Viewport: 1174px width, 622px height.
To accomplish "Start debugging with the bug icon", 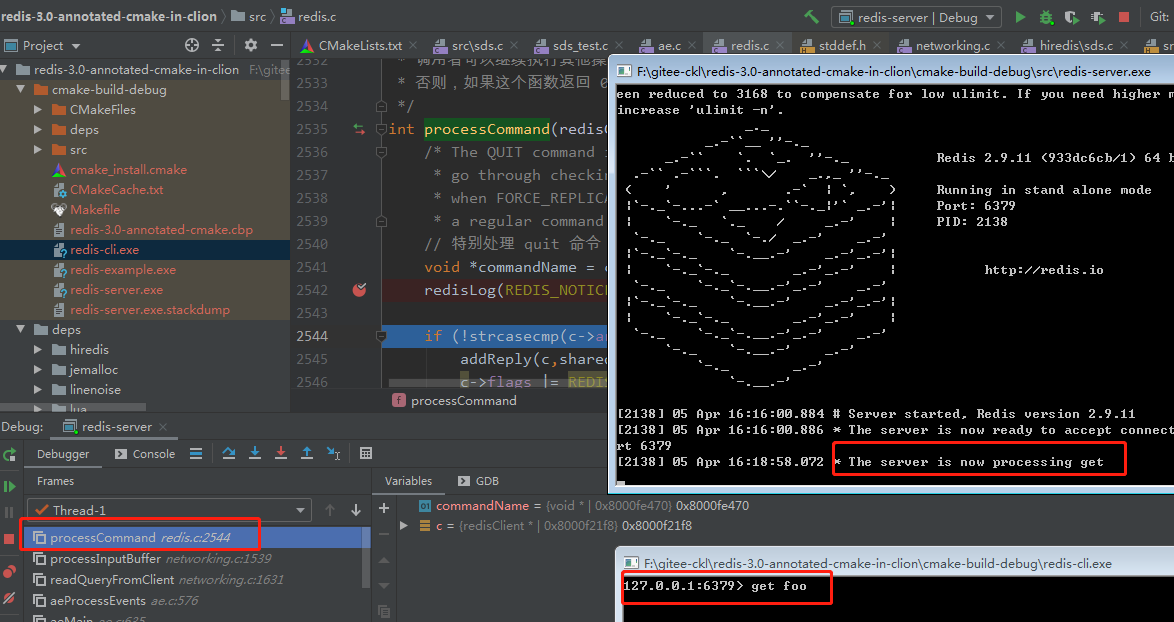I will coord(1046,17).
